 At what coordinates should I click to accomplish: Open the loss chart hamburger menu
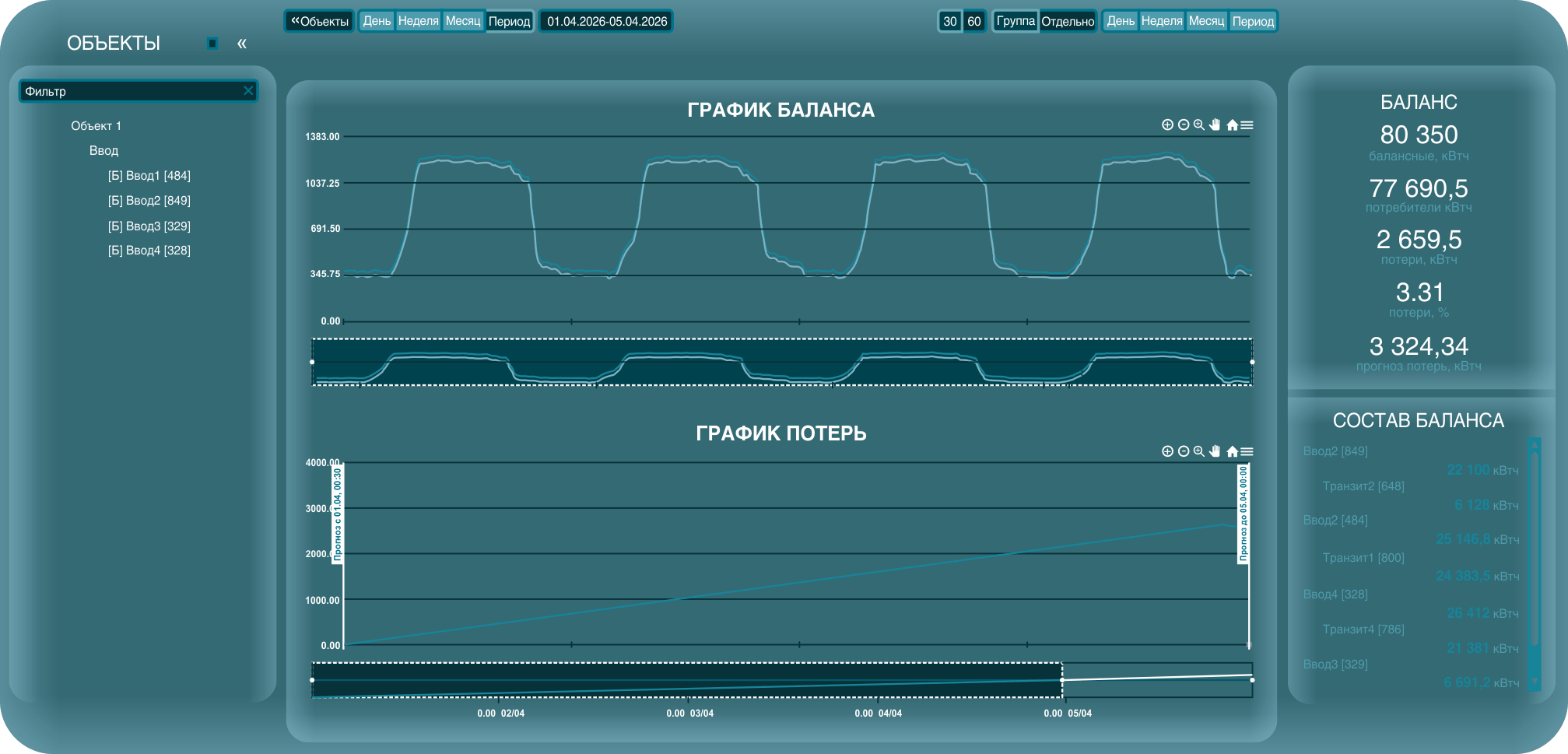(1247, 451)
